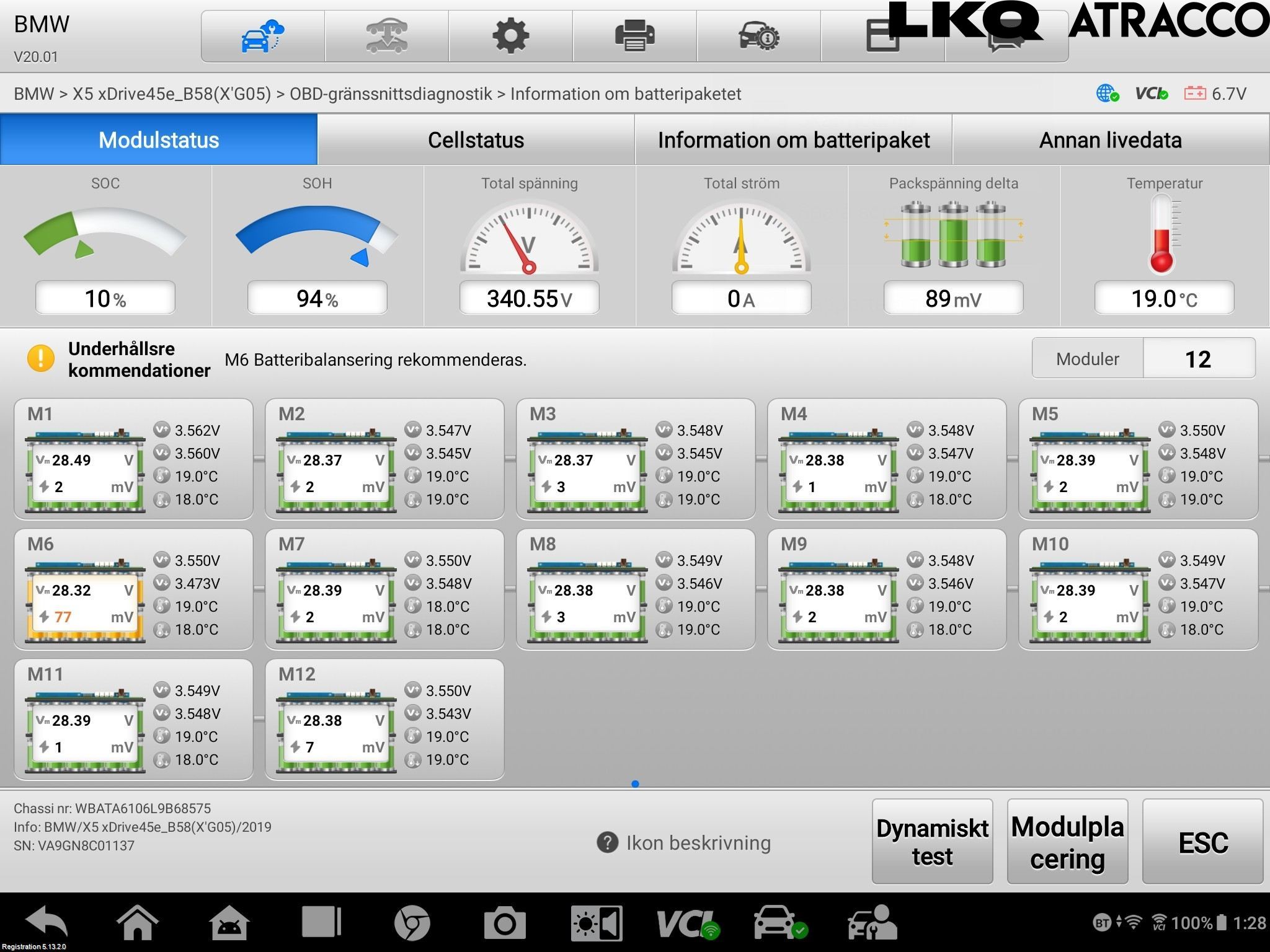This screenshot has width=1270, height=952.
Task: Tap the Packspänning delta battery graphic
Action: pyautogui.click(x=954, y=234)
